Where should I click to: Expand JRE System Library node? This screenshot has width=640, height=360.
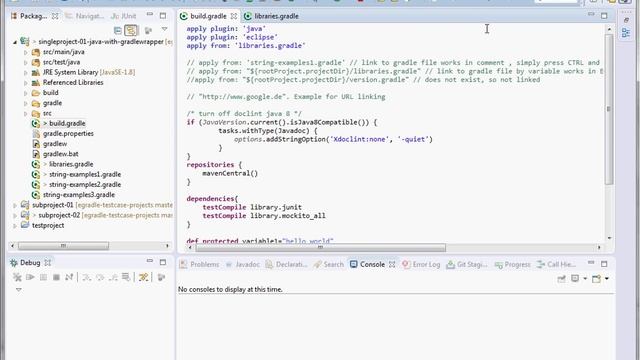click(25, 73)
